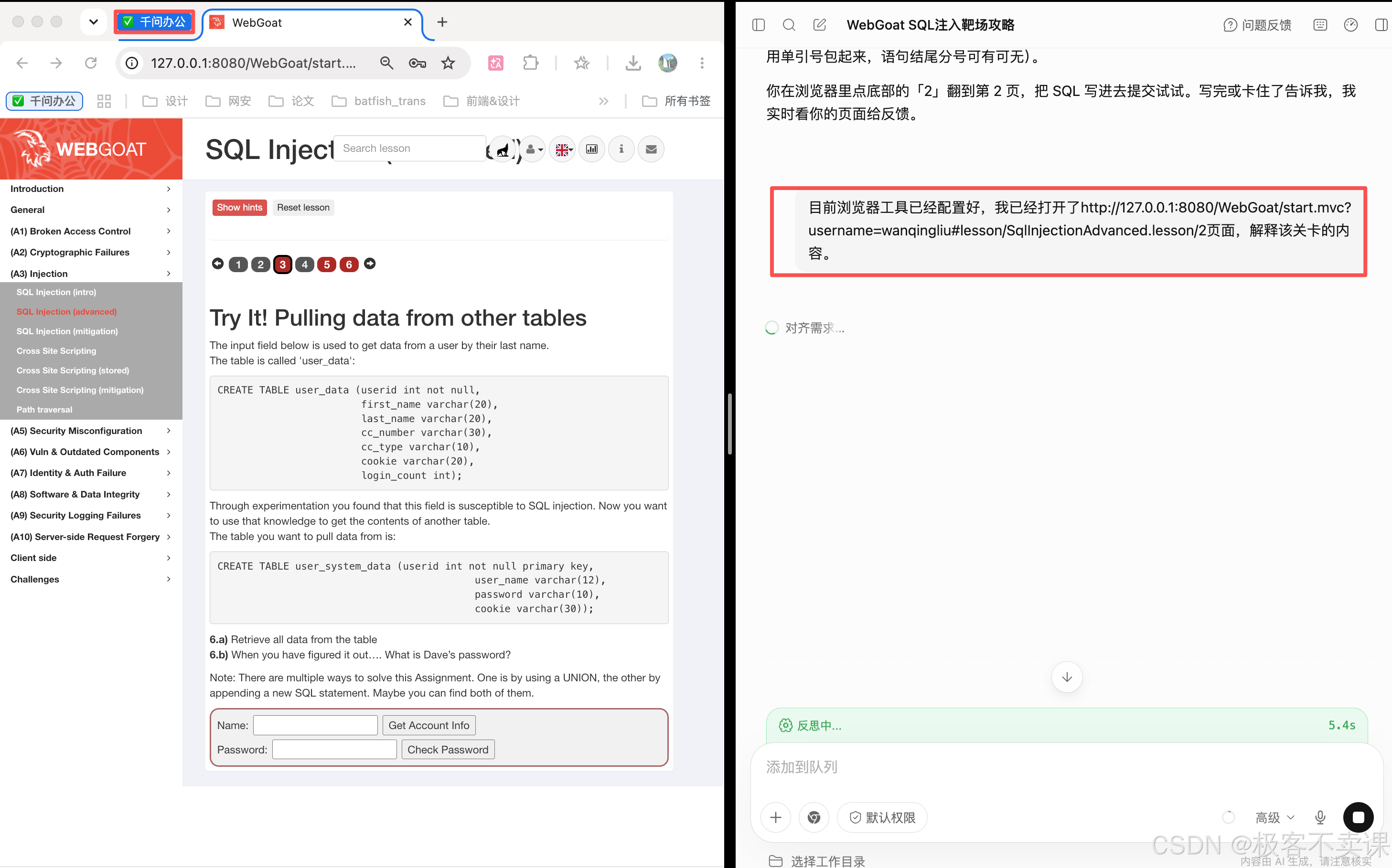Expand the Introduction menu section
1392x868 pixels.
(x=91, y=189)
